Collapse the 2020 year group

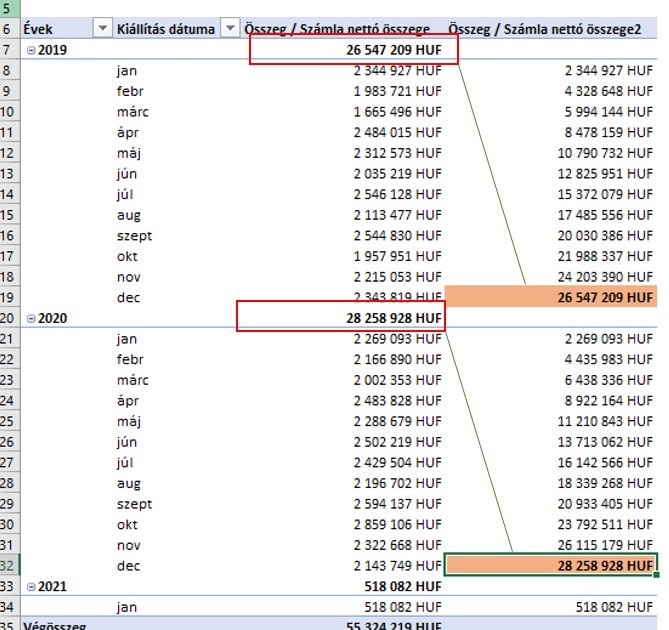coord(31,319)
